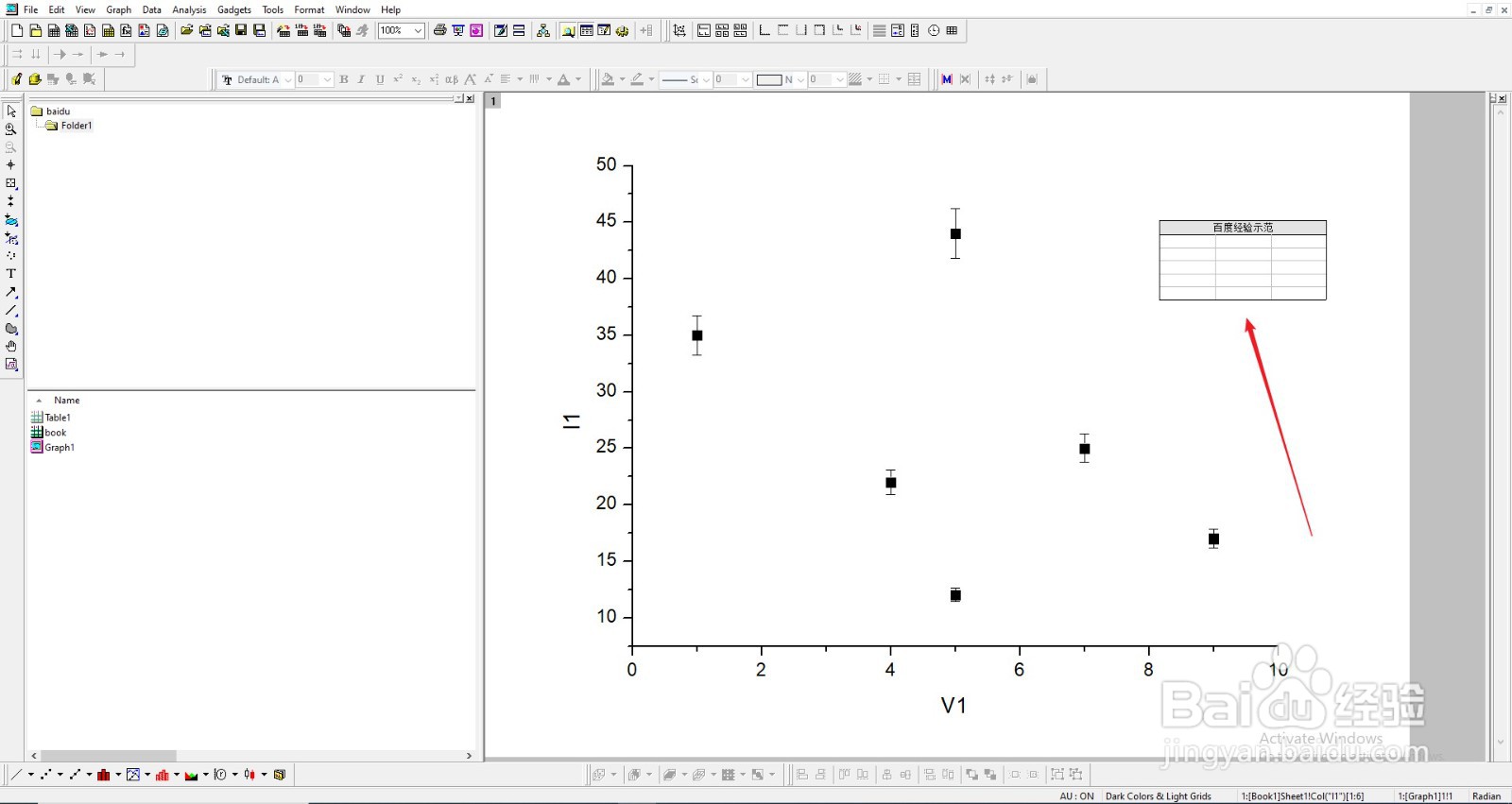Collapse the Name column sort arrow
This screenshot has height=804, width=1512.
pos(39,401)
